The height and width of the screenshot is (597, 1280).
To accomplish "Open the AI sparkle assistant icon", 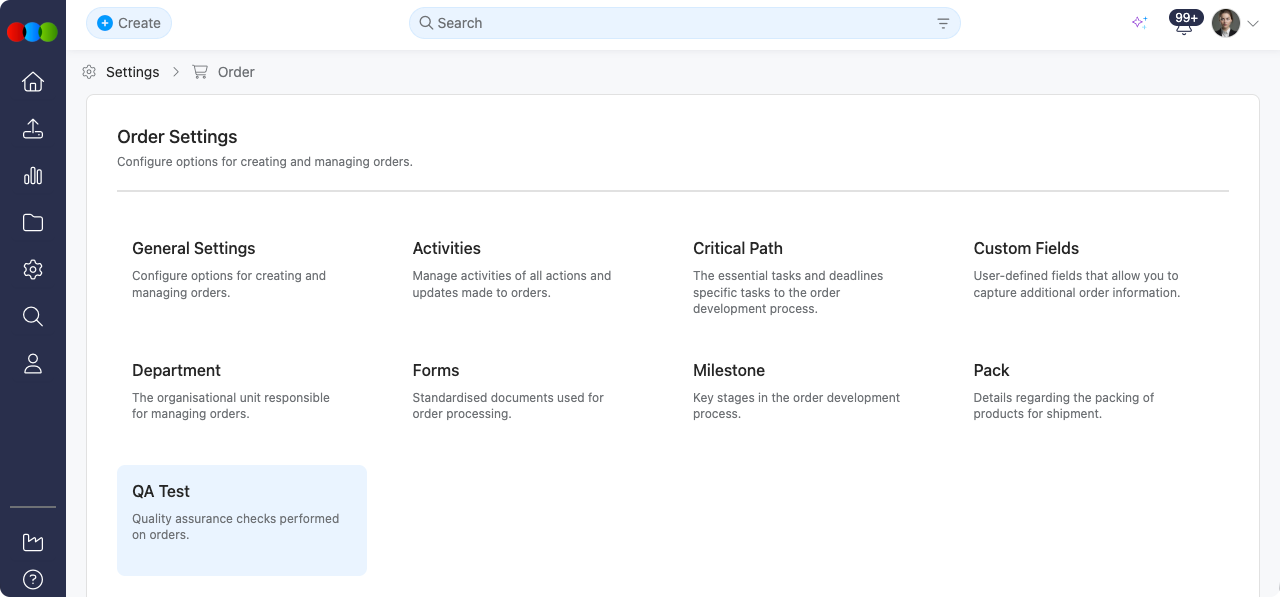I will (1139, 23).
